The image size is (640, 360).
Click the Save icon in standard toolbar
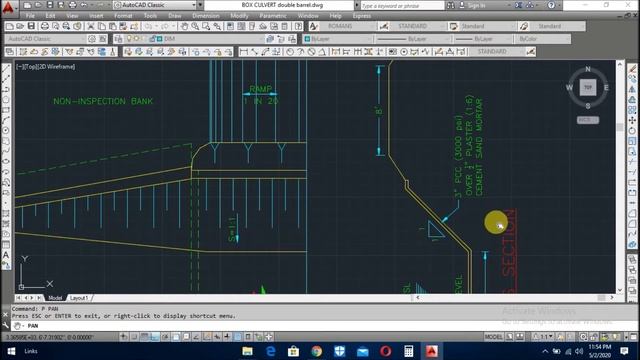coord(31,27)
